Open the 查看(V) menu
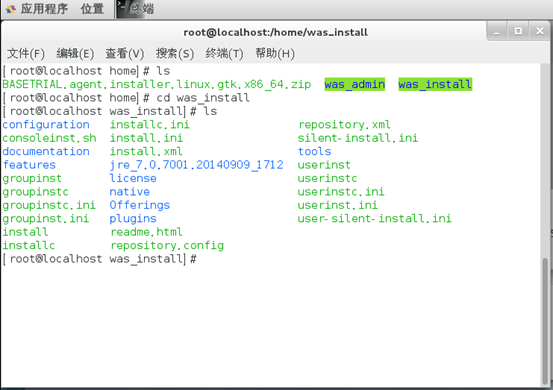This screenshot has height=390, width=553. coord(125,54)
